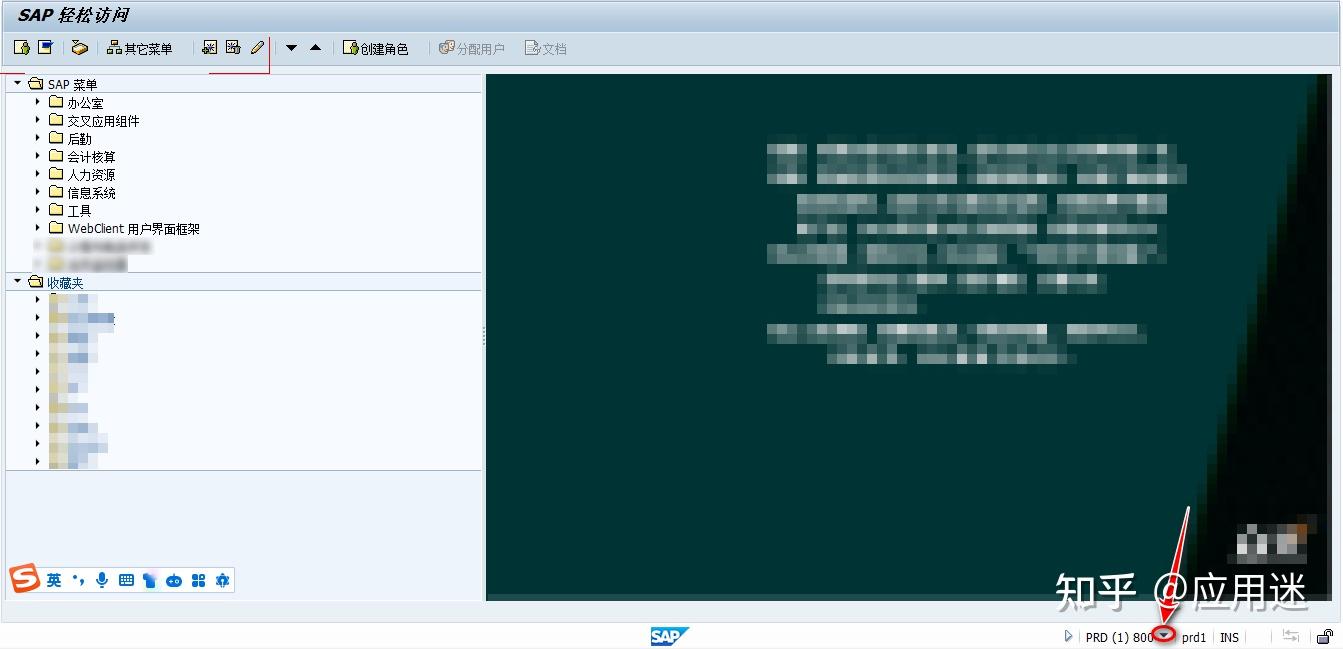Move favorite up arrow

315,48
